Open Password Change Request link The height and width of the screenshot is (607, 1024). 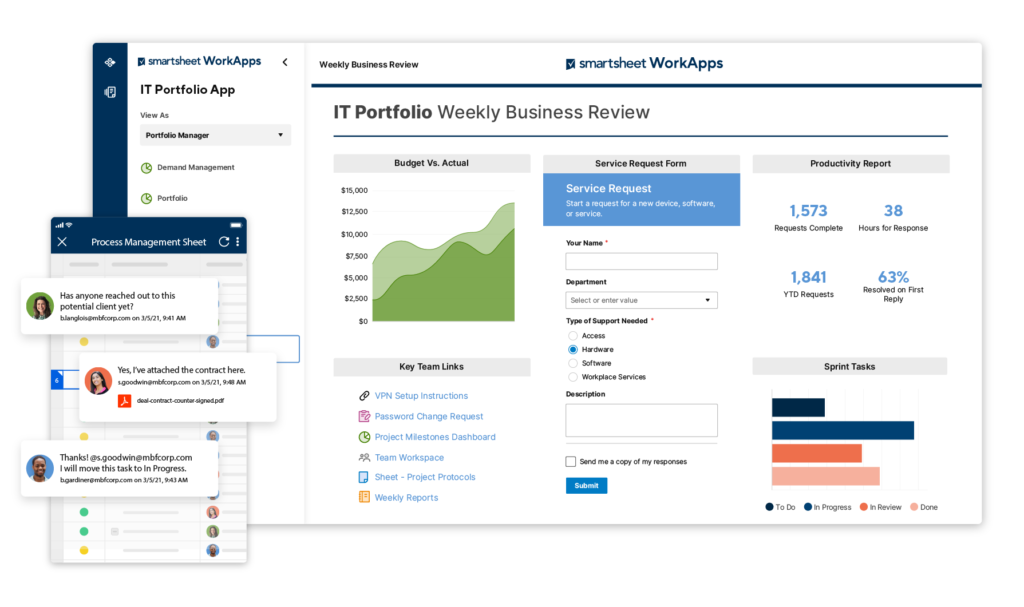[x=429, y=416]
